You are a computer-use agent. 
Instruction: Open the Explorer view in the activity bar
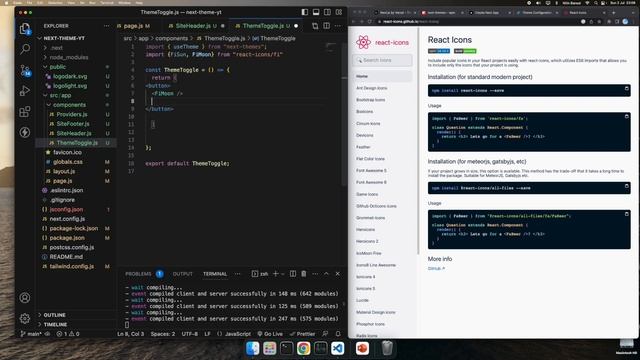tap(25, 29)
